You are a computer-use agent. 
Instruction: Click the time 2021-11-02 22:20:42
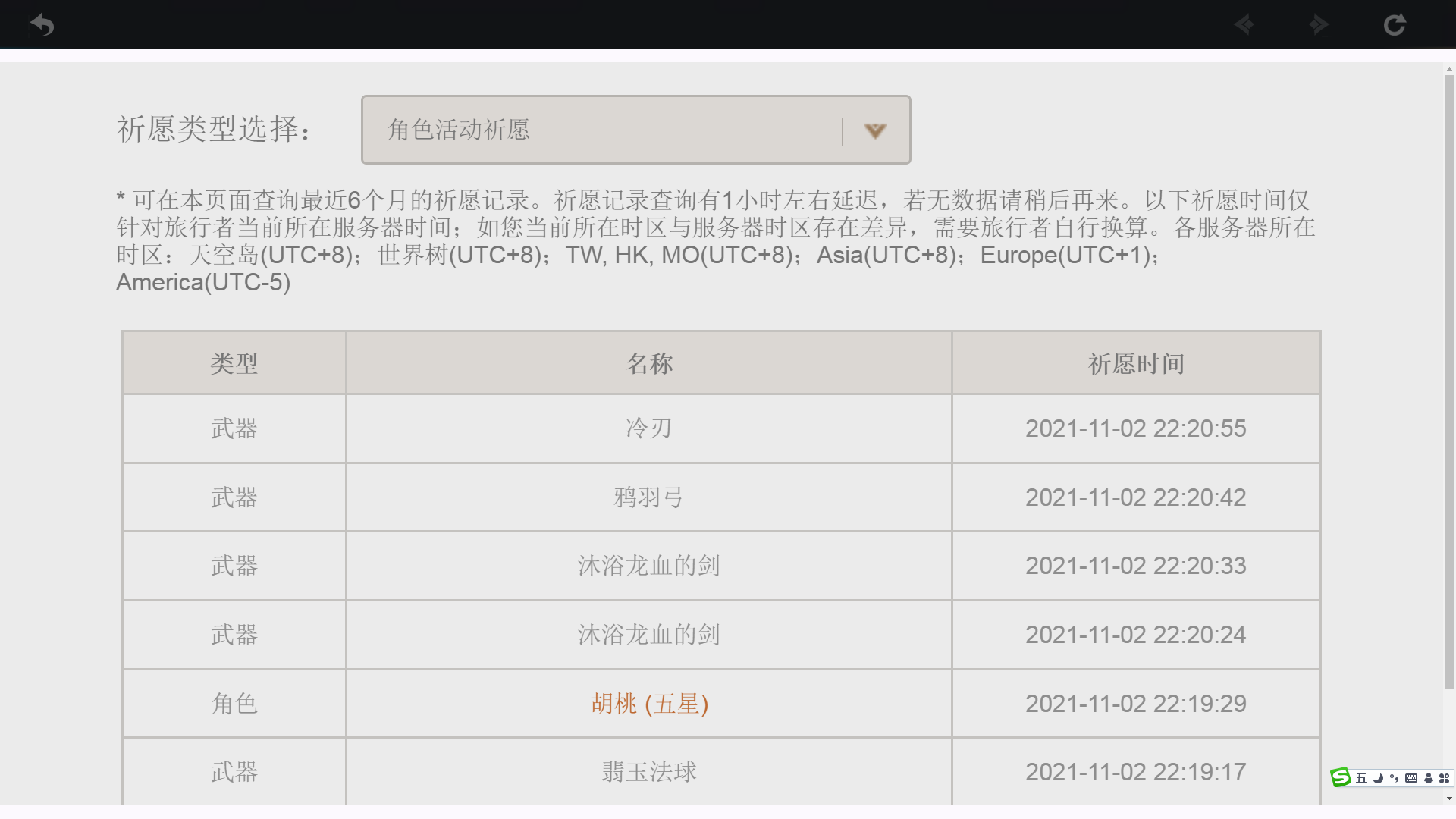[x=1136, y=497]
